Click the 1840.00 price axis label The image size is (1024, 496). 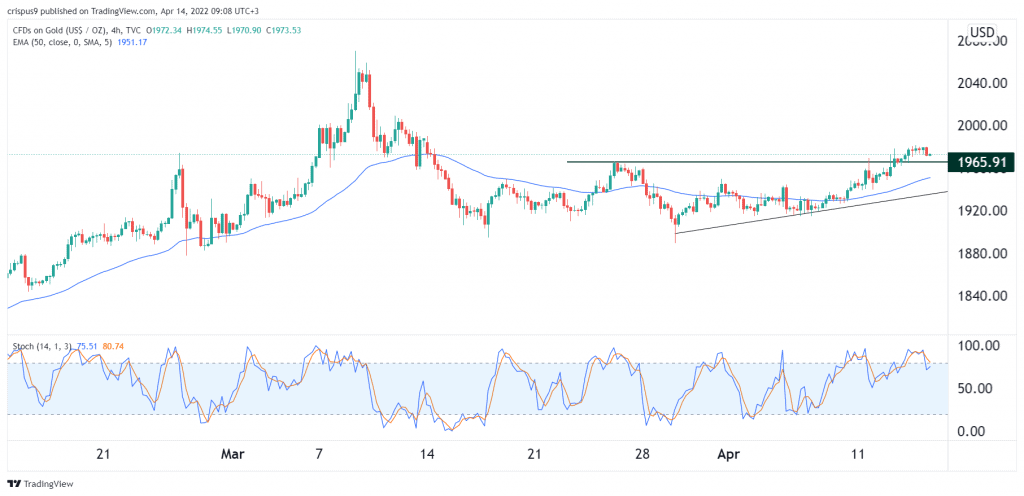click(980, 296)
